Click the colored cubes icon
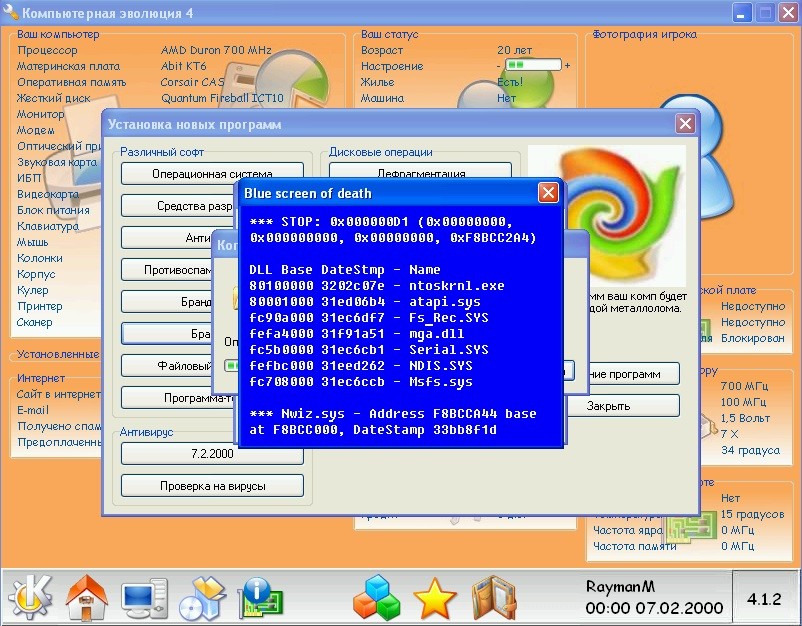802x626 pixels. [376, 597]
